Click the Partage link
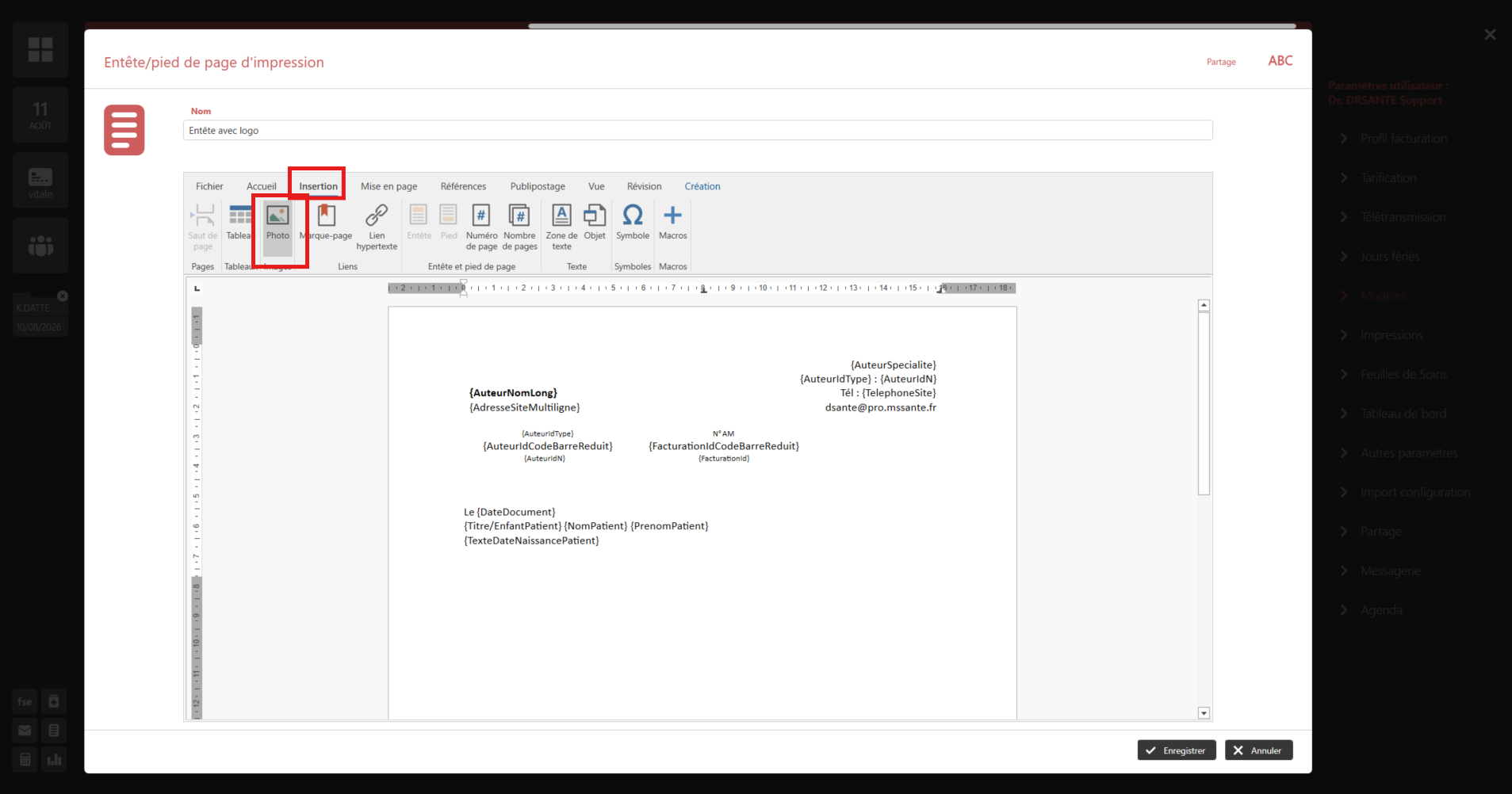 [x=1221, y=62]
